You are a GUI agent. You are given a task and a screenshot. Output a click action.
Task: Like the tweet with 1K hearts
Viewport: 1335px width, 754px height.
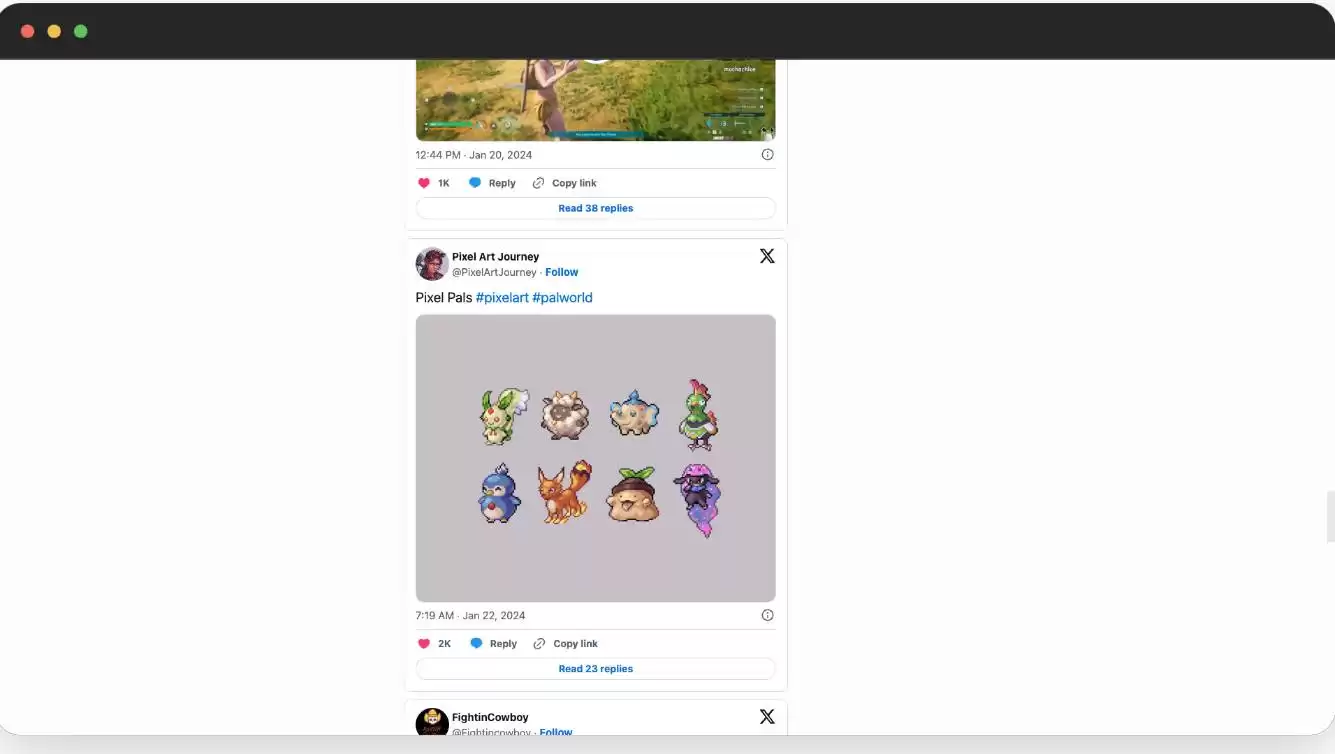(424, 183)
